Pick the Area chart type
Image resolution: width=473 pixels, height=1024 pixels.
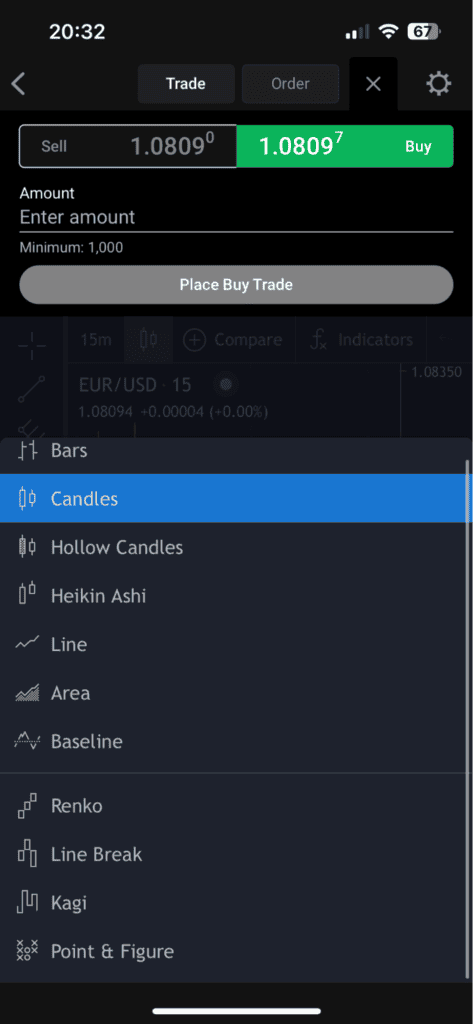click(x=233, y=693)
